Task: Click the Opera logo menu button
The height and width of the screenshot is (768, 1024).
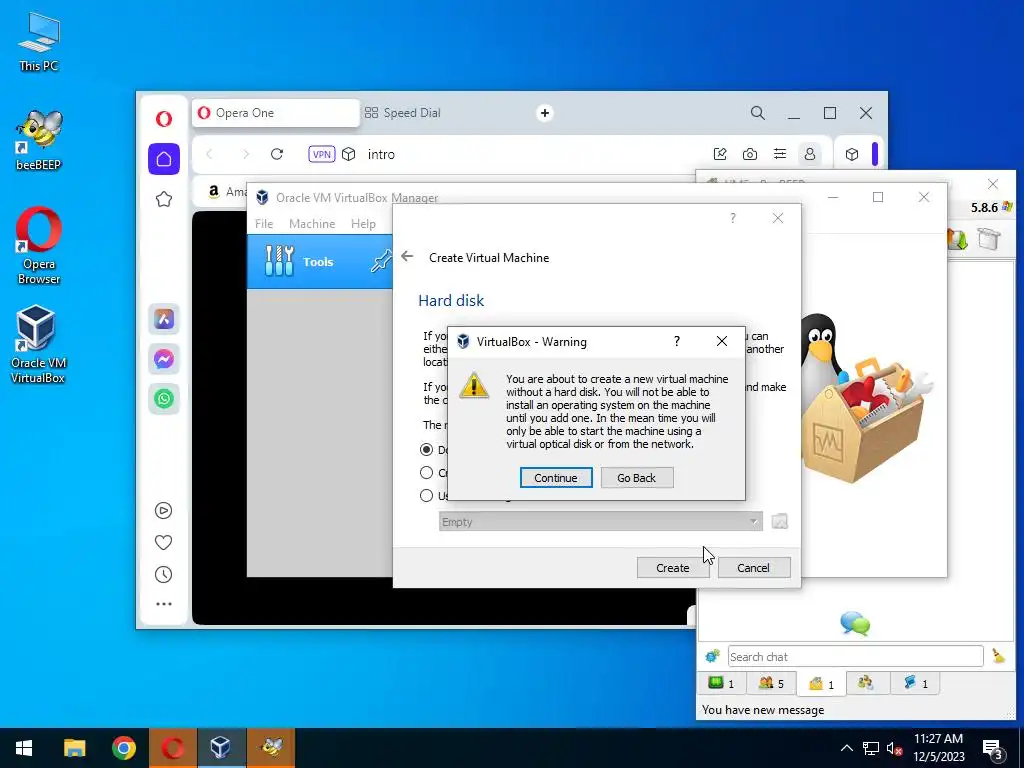Action: 164,119
